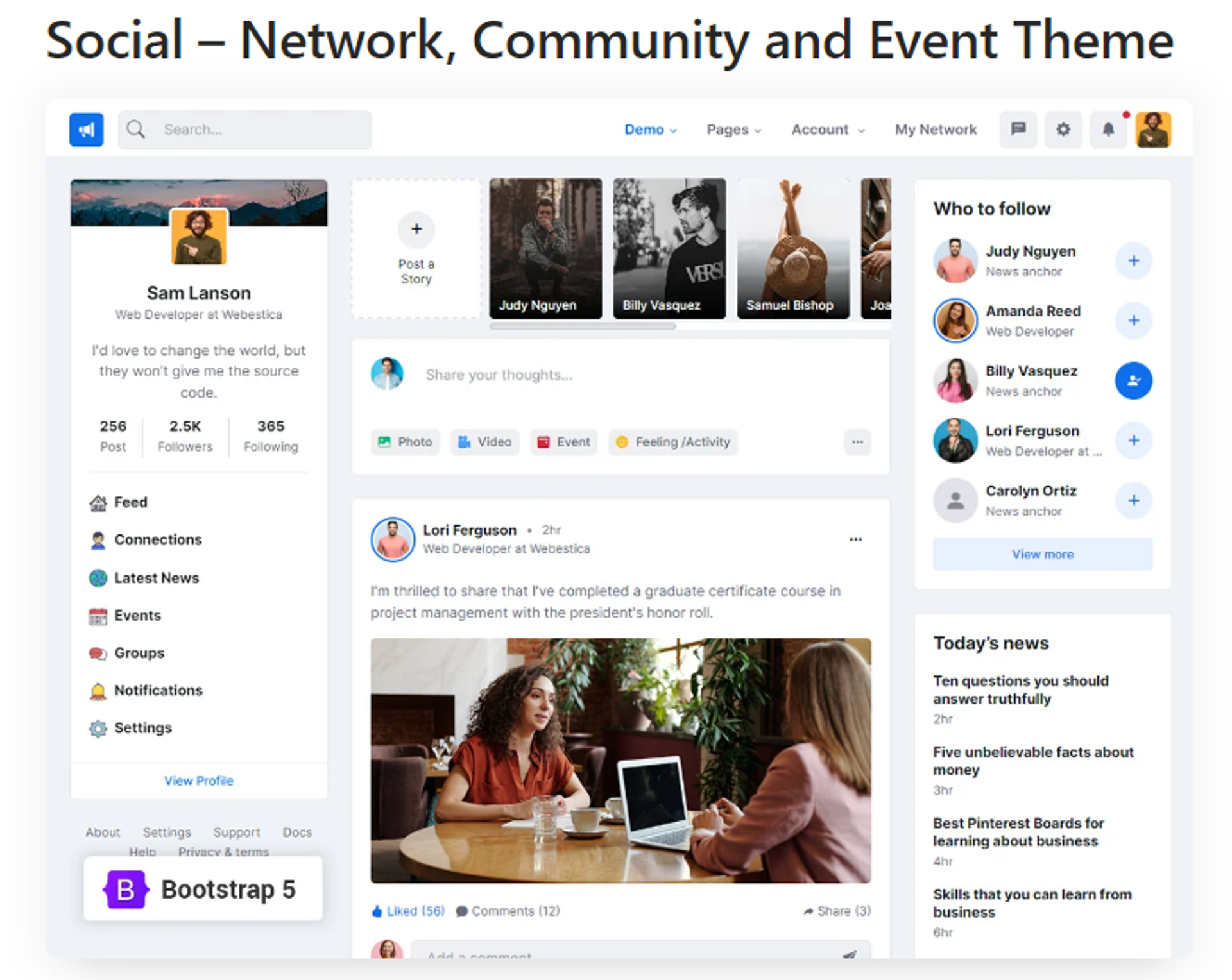The image size is (1232, 980).
Task: Open the Support footer link
Action: [237, 832]
